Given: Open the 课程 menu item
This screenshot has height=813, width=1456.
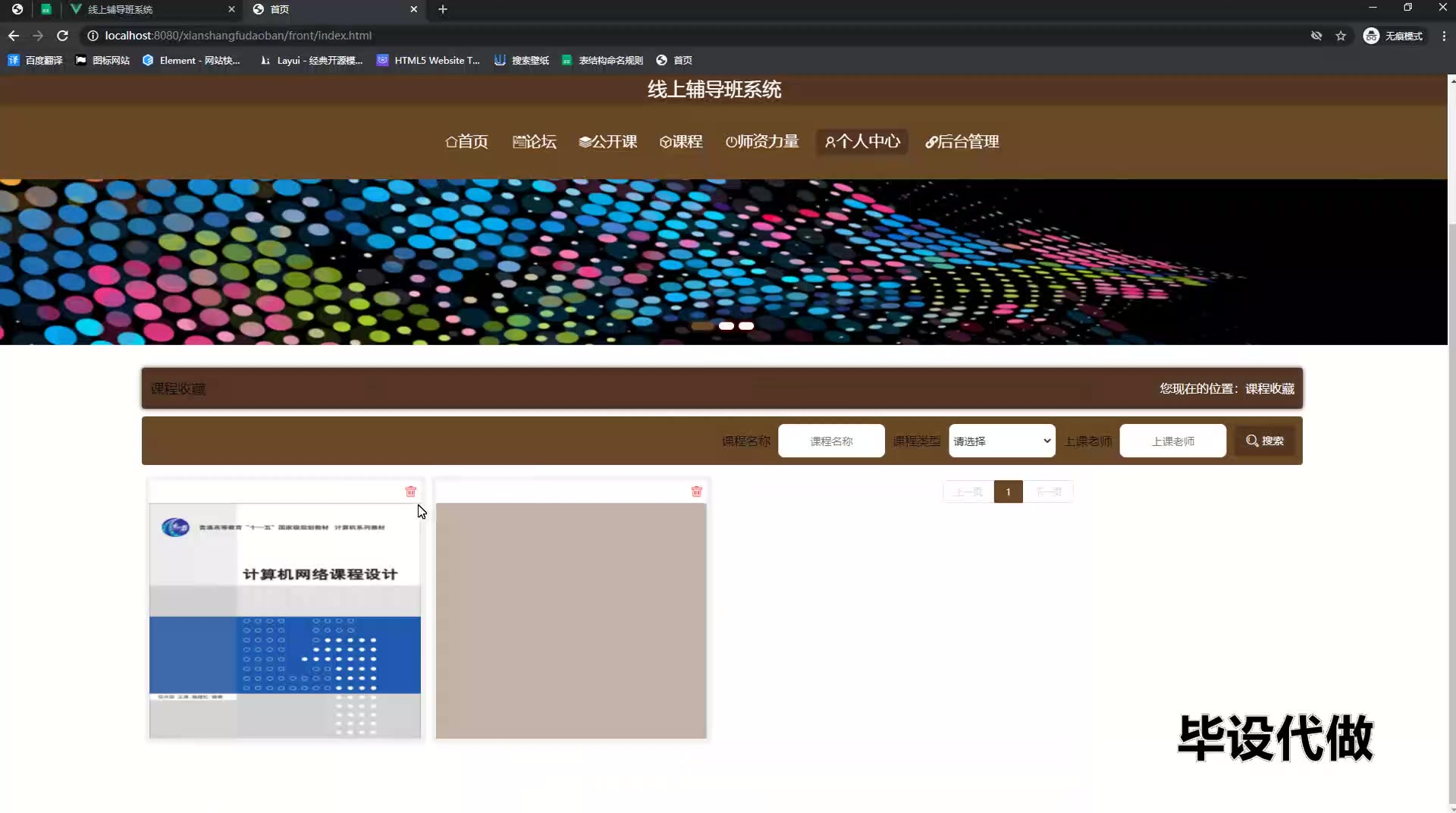Looking at the screenshot, I should tap(681, 142).
